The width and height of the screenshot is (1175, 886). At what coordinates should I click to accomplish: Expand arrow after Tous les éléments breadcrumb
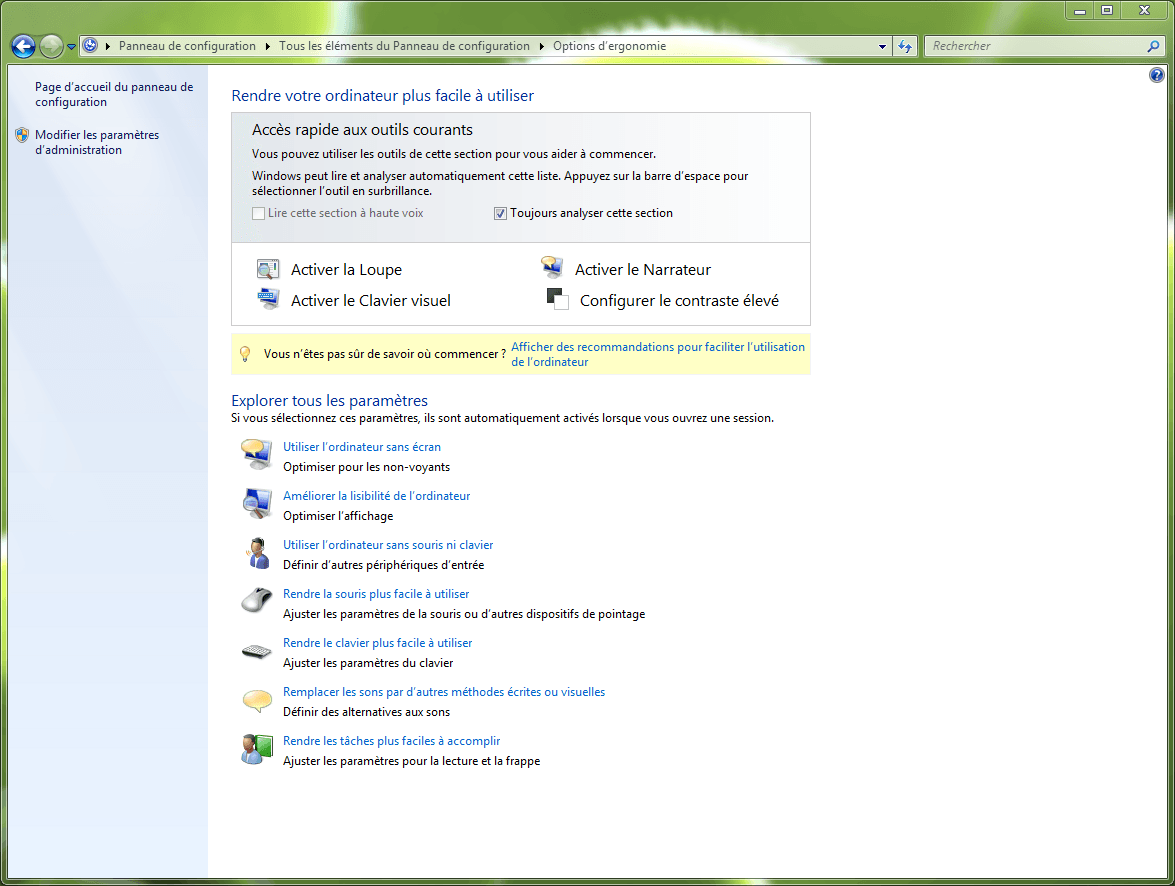click(542, 46)
